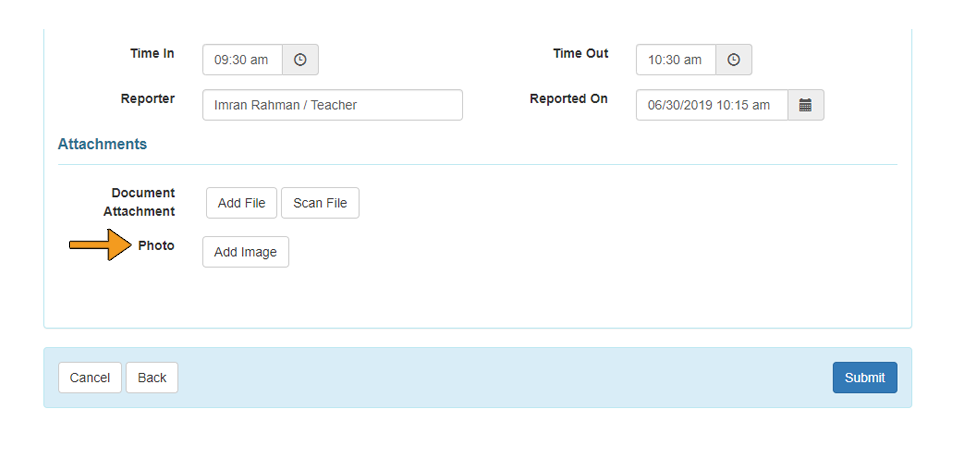Click the Reported On label
The image size is (957, 450).
point(568,99)
